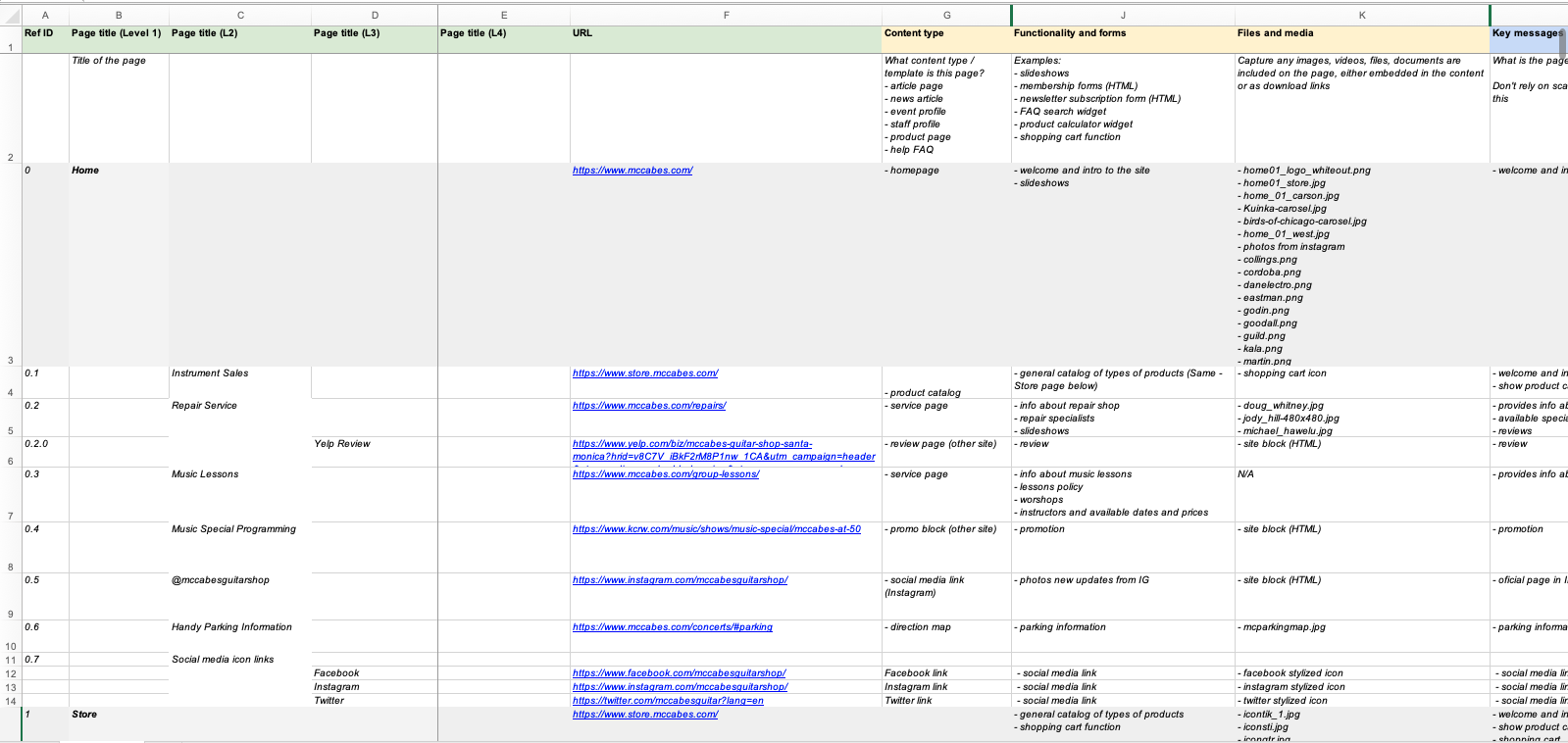Viewport: 1568px width, 743px height.
Task: Select column K header
Action: pyautogui.click(x=1362, y=16)
